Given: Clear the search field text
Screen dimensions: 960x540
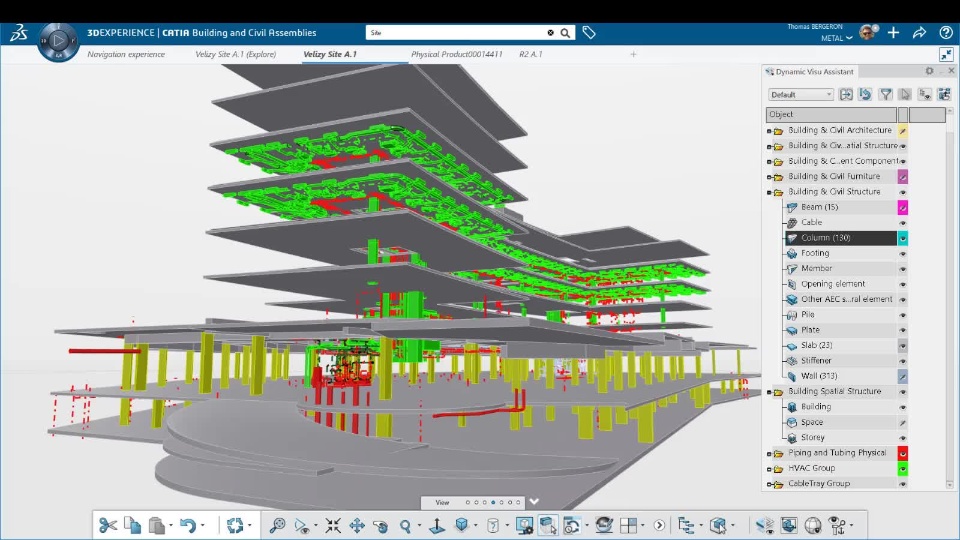Looking at the screenshot, I should coord(550,33).
